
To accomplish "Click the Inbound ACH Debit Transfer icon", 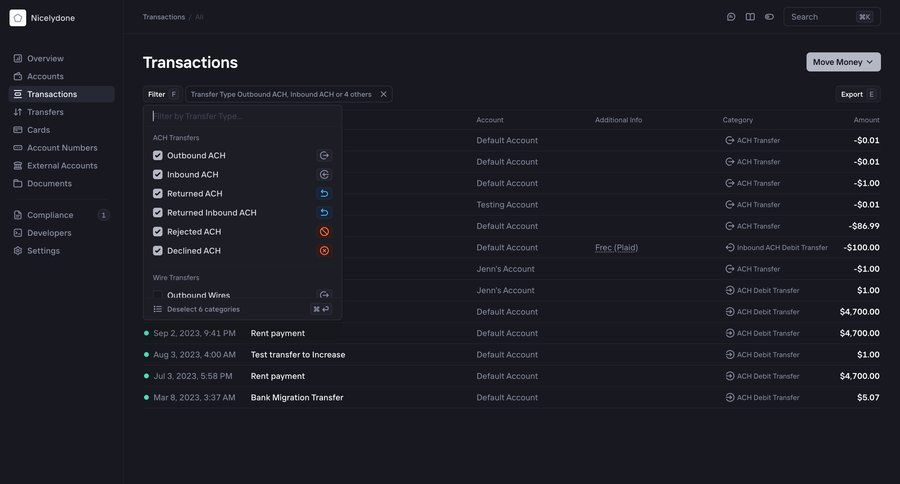I will [x=730, y=247].
